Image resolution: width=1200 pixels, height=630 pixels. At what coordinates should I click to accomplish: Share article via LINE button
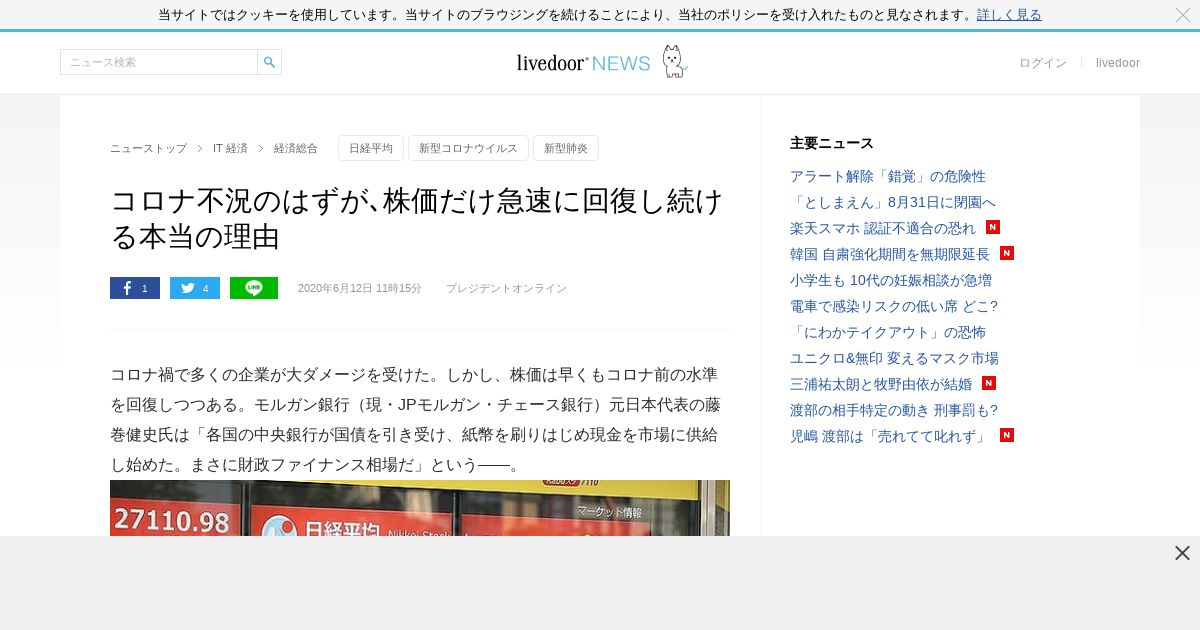[x=254, y=288]
